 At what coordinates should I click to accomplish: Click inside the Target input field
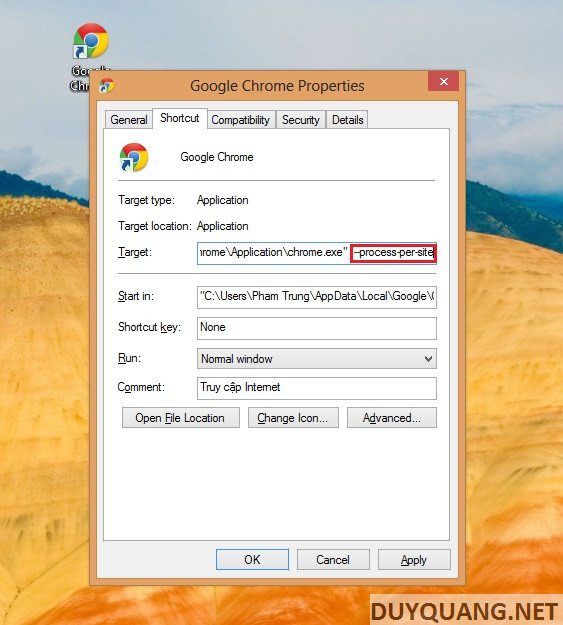pos(317,253)
